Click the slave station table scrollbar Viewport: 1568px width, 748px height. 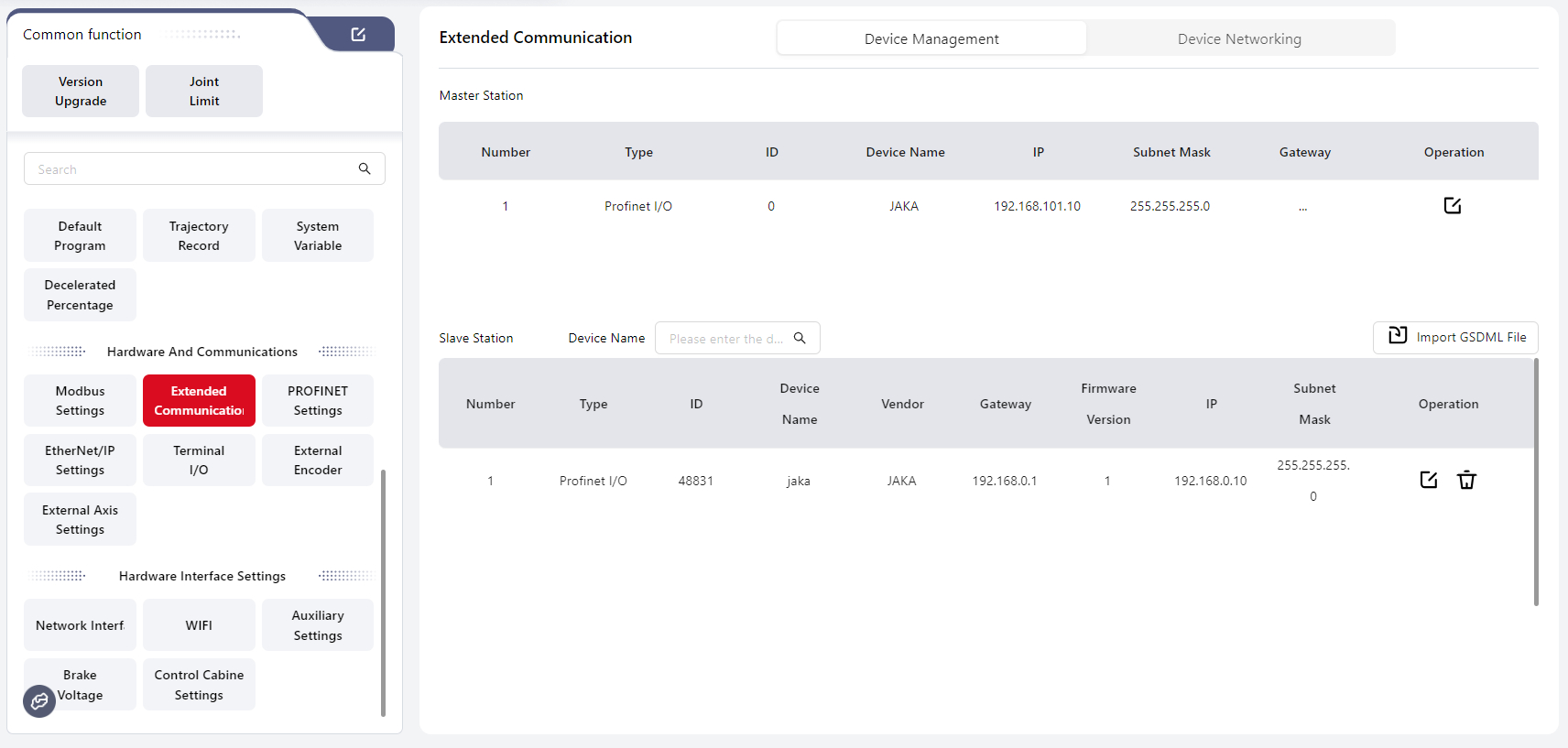pos(1536,482)
